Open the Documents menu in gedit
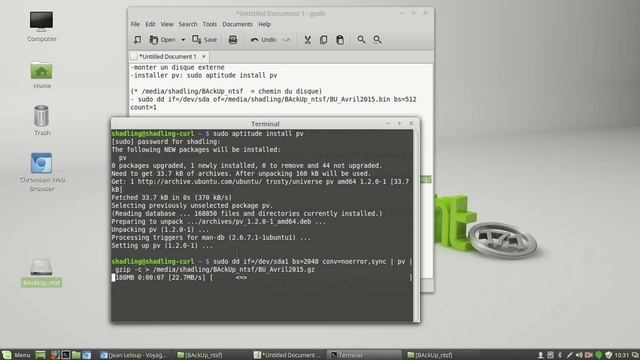The height and width of the screenshot is (360, 640). pos(237,24)
